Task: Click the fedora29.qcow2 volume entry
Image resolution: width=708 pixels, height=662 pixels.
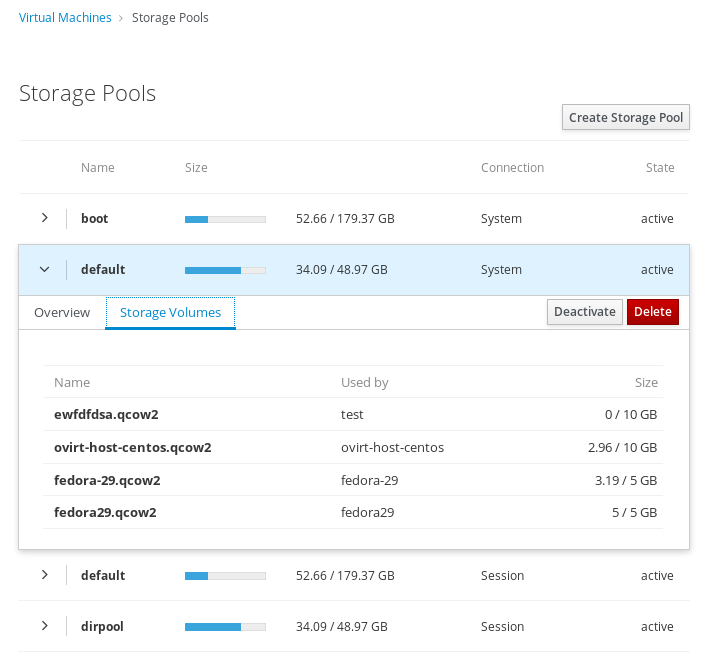Action: coord(105,513)
